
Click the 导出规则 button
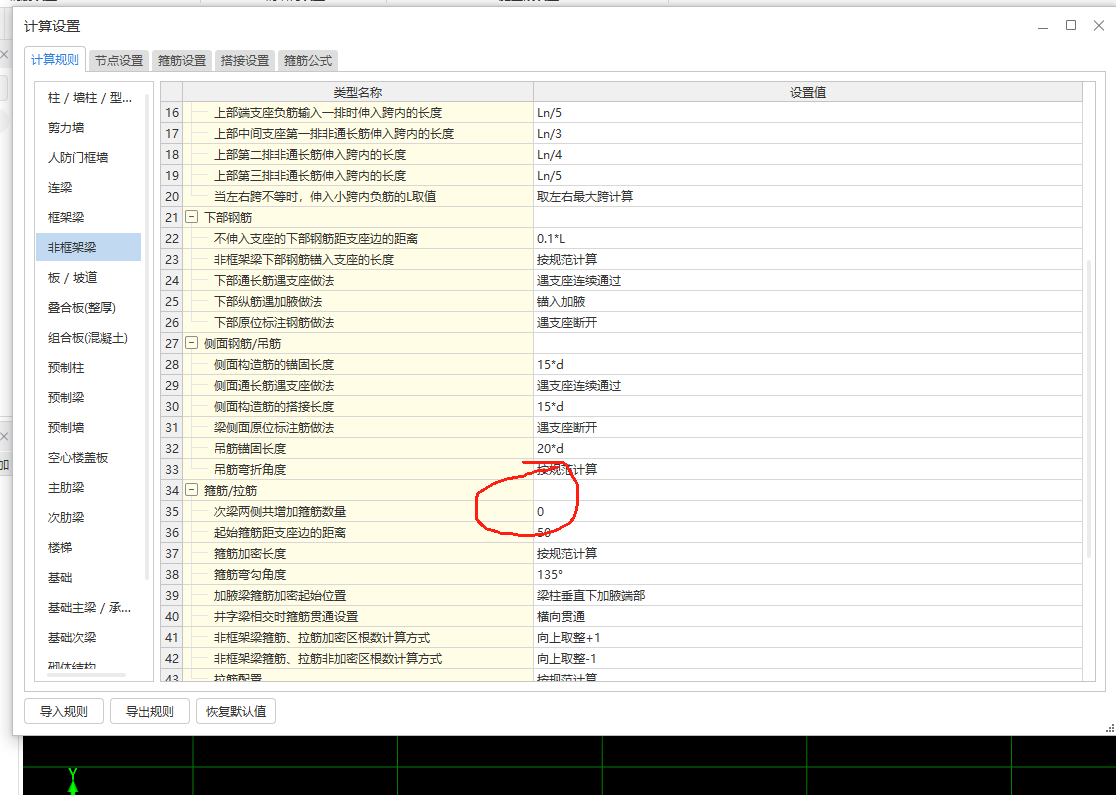pos(149,711)
